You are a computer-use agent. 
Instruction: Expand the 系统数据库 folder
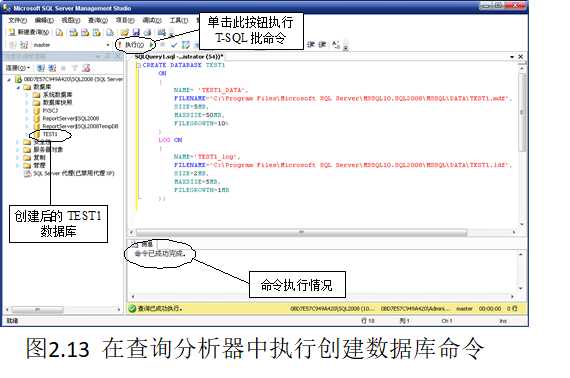[27, 95]
